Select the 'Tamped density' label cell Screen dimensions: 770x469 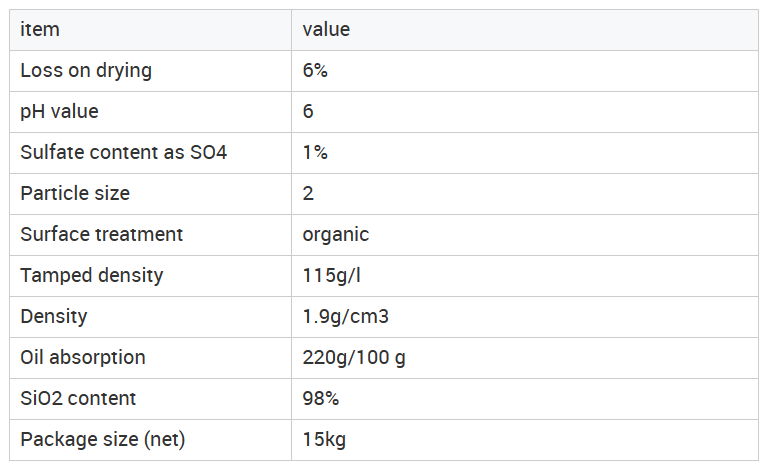92,276
